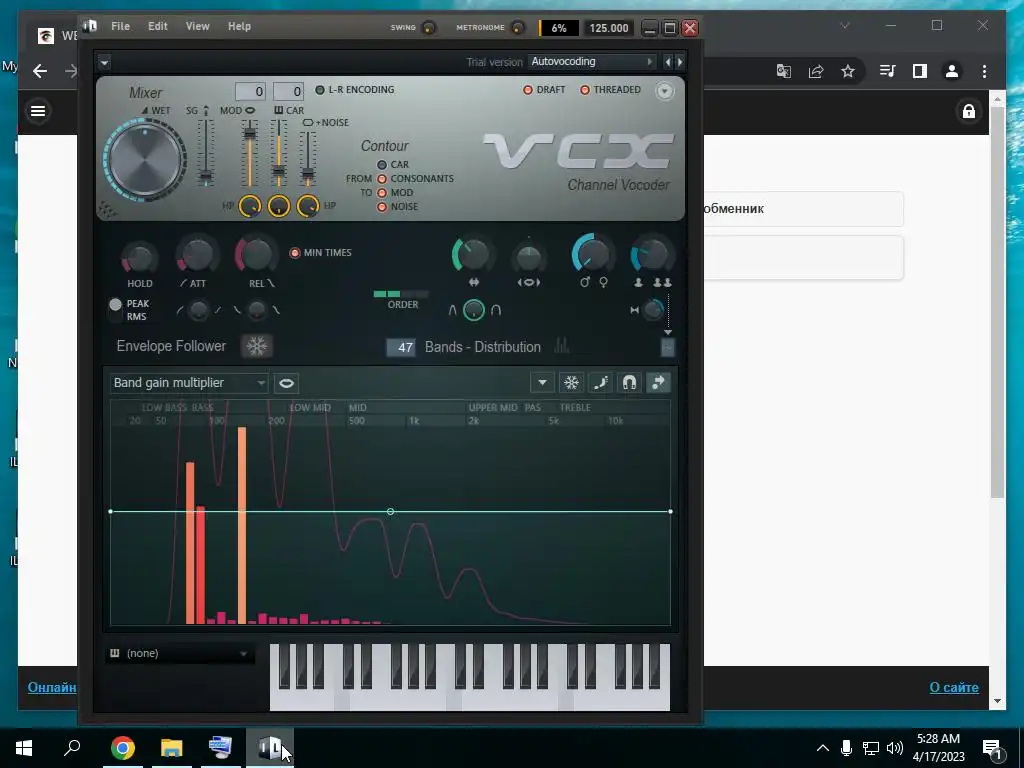Open the browser hamburger menu
The width and height of the screenshot is (1024, 768).
point(38,111)
